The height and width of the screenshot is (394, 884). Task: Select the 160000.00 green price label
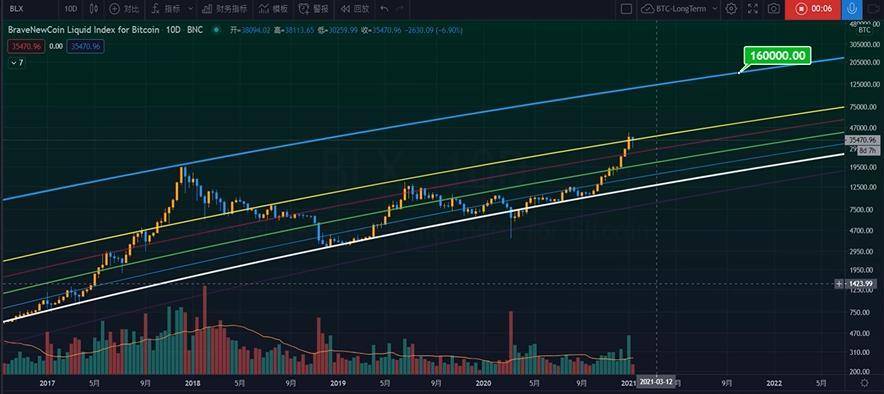(777, 55)
